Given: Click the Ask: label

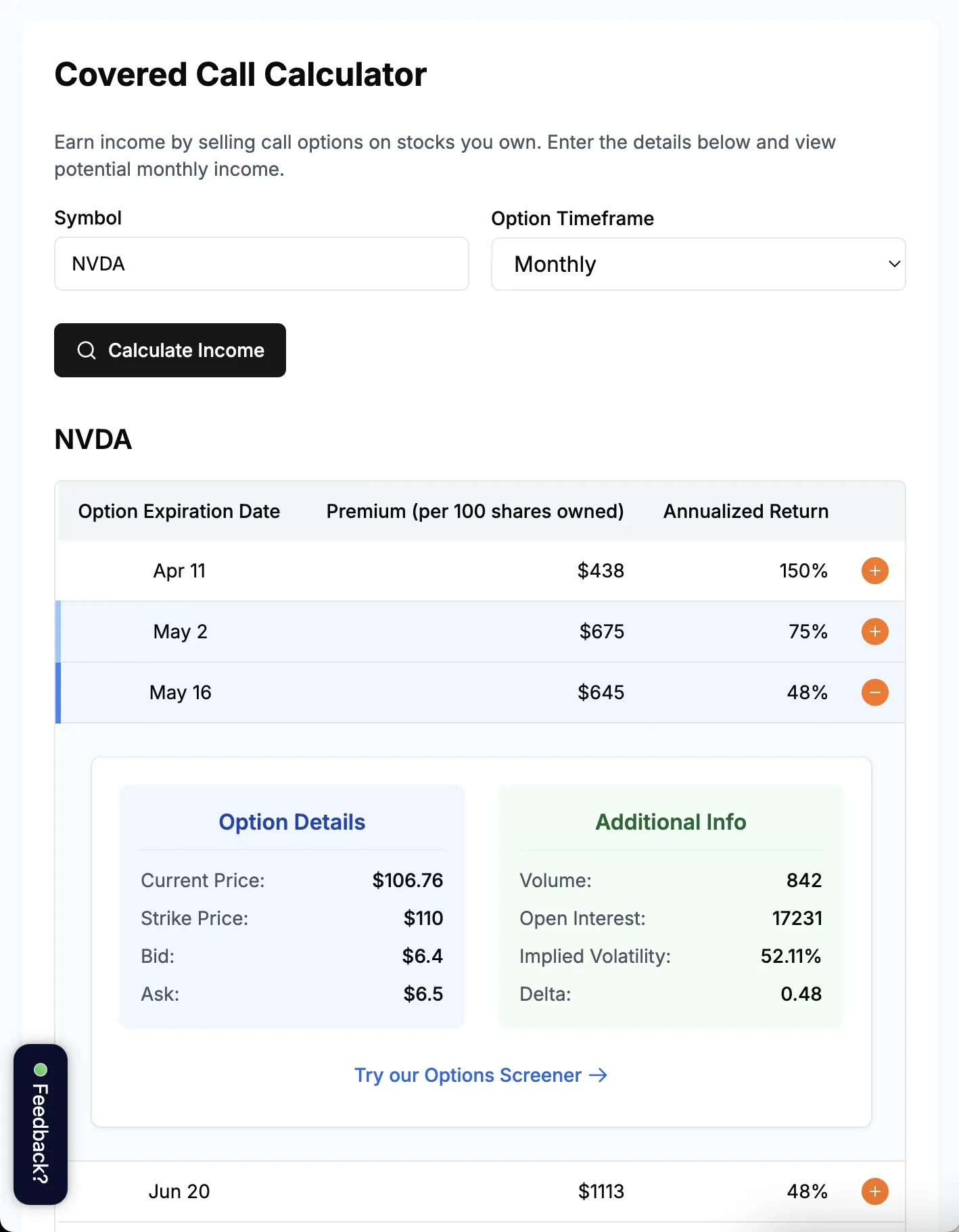Looking at the screenshot, I should (x=160, y=994).
